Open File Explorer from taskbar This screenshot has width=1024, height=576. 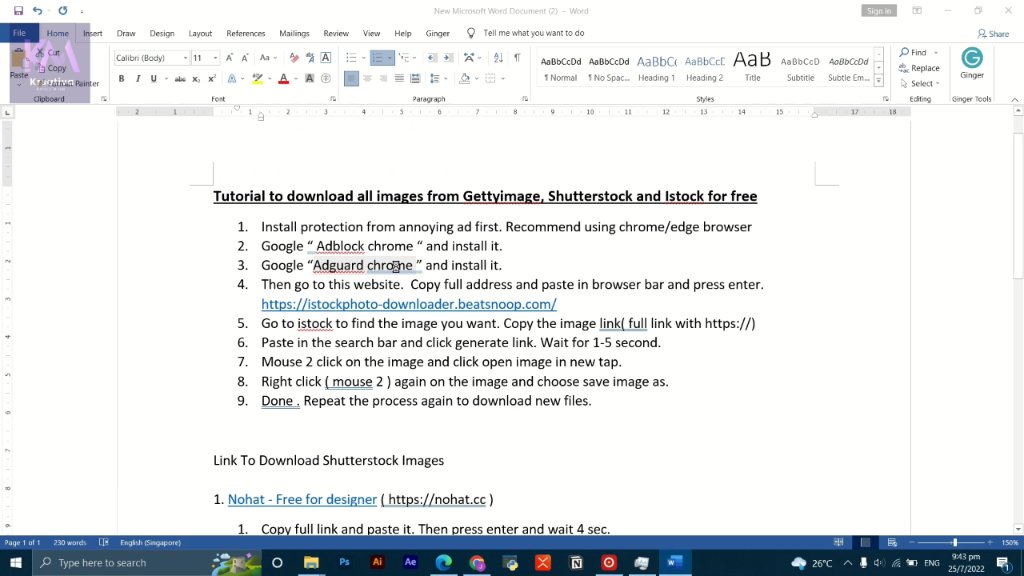(311, 562)
